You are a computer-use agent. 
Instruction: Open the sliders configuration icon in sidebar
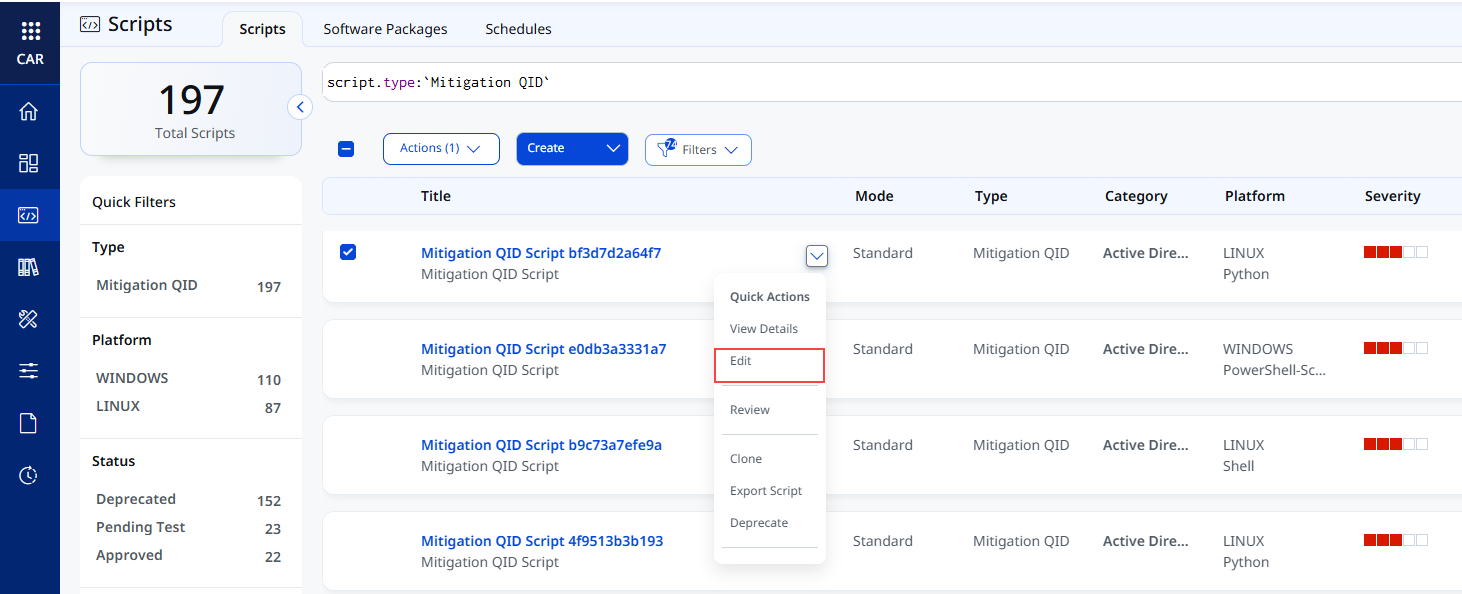[x=29, y=371]
